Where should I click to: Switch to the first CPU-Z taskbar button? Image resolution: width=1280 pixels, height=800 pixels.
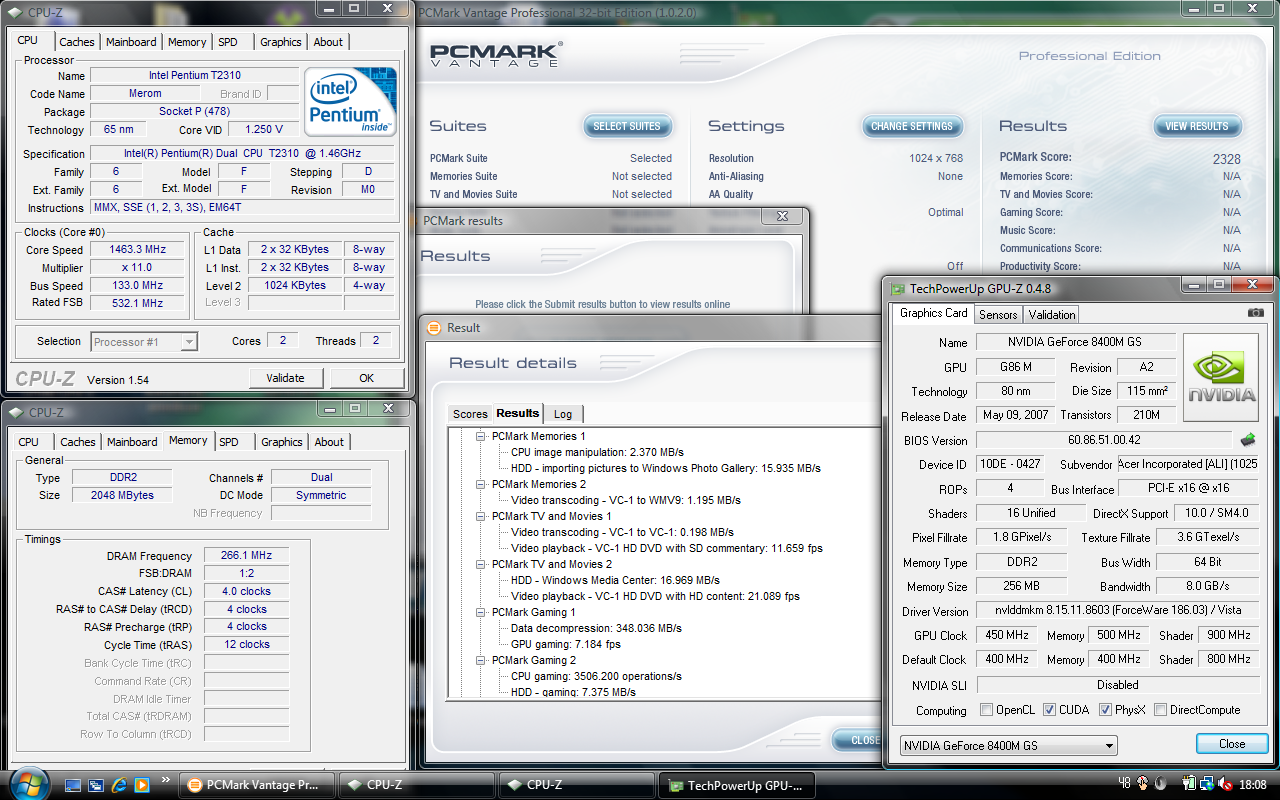coord(417,785)
